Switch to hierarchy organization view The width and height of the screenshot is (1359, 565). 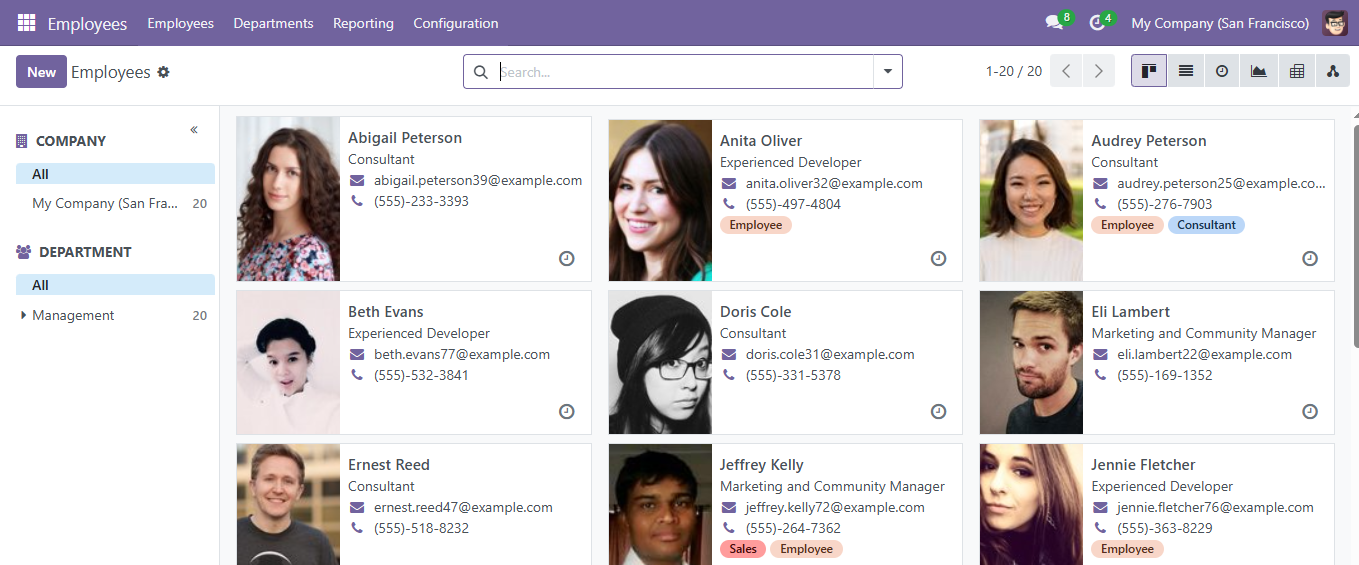tap(1332, 71)
